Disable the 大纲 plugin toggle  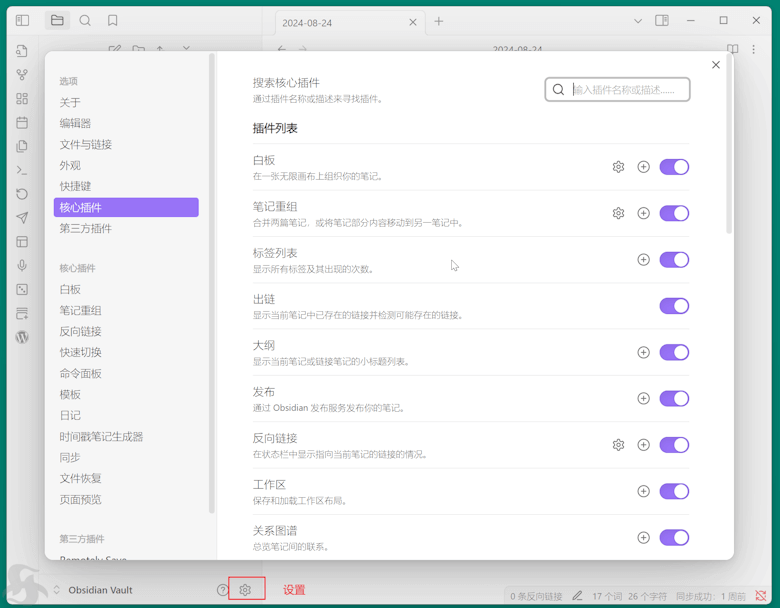coord(674,352)
